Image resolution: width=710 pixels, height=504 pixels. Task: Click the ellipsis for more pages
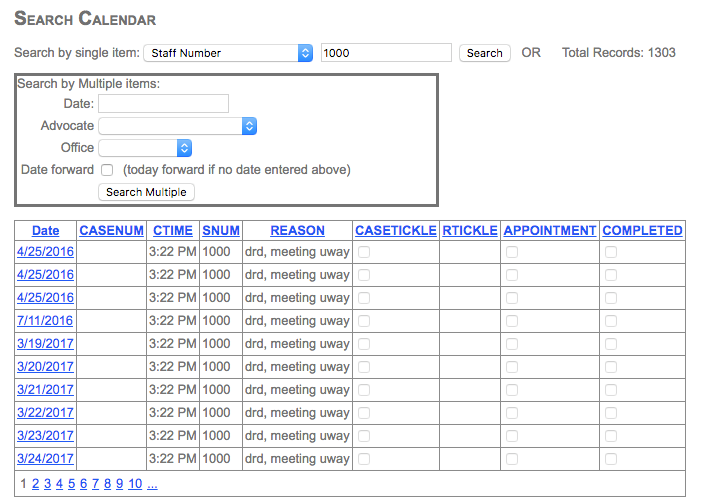tap(152, 484)
